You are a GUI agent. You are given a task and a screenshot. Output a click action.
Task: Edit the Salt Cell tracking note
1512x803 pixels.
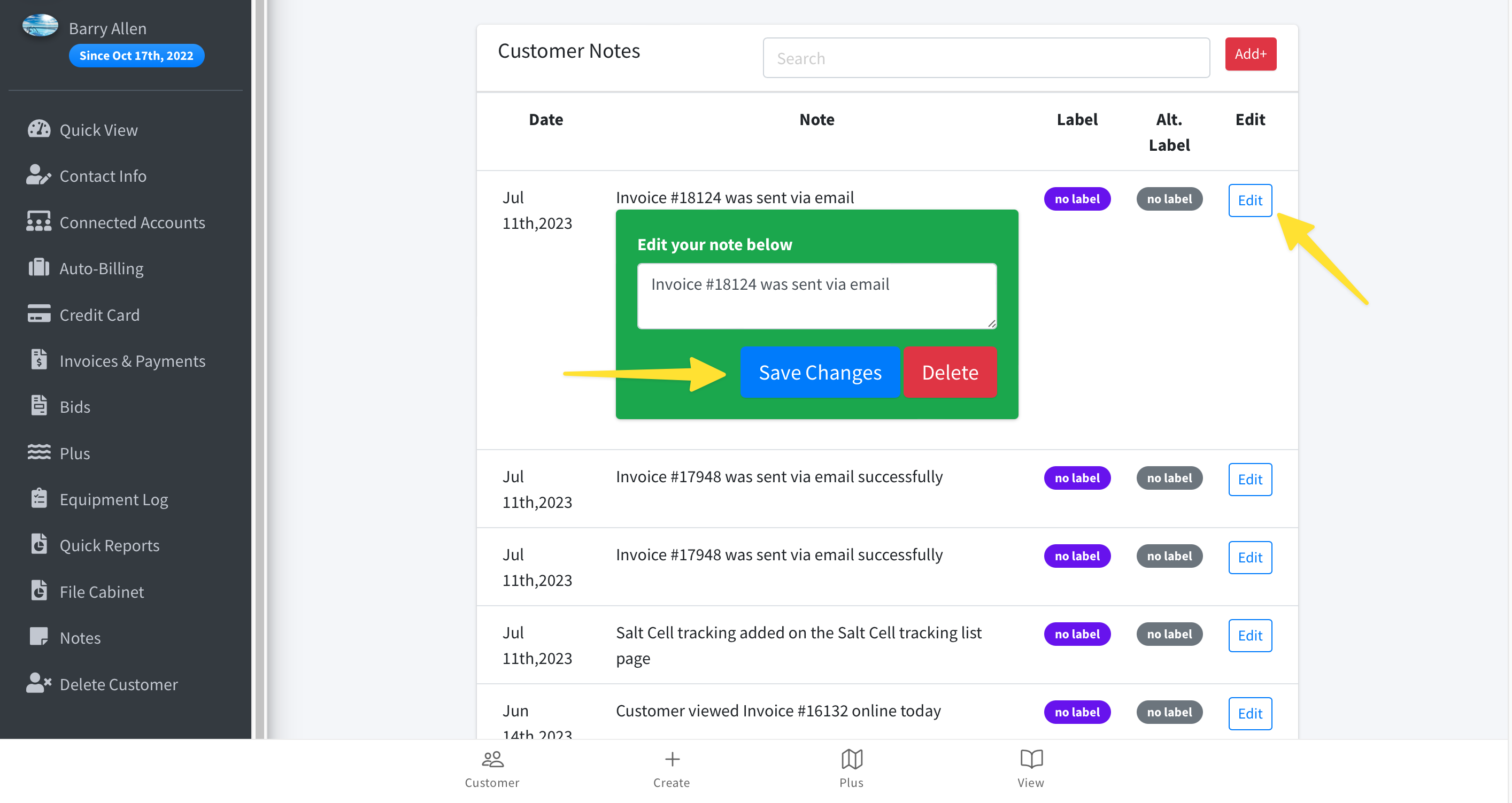click(x=1249, y=635)
